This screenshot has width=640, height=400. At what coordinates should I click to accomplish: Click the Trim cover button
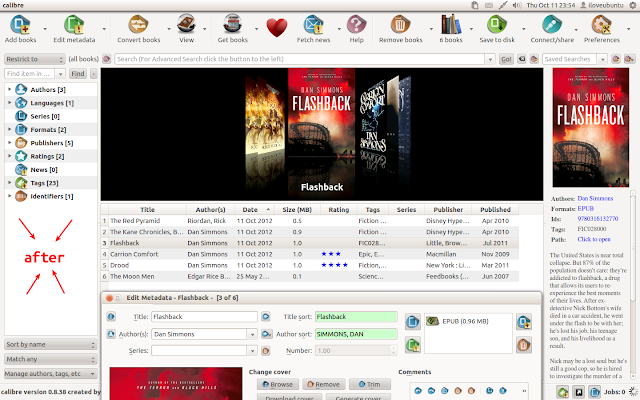click(370, 384)
